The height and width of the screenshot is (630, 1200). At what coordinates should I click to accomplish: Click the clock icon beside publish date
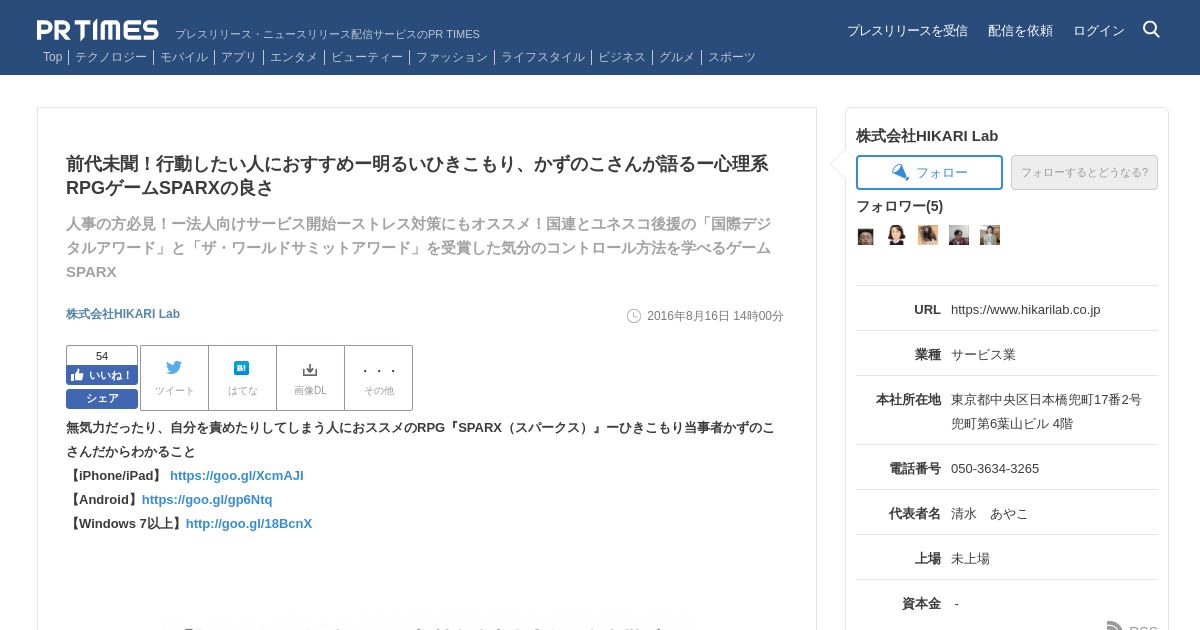(634, 316)
